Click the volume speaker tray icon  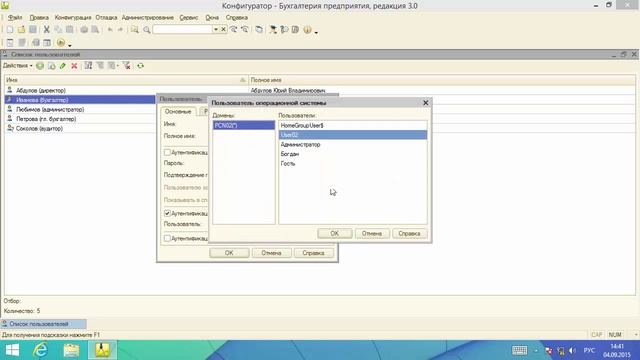pyautogui.click(x=572, y=351)
